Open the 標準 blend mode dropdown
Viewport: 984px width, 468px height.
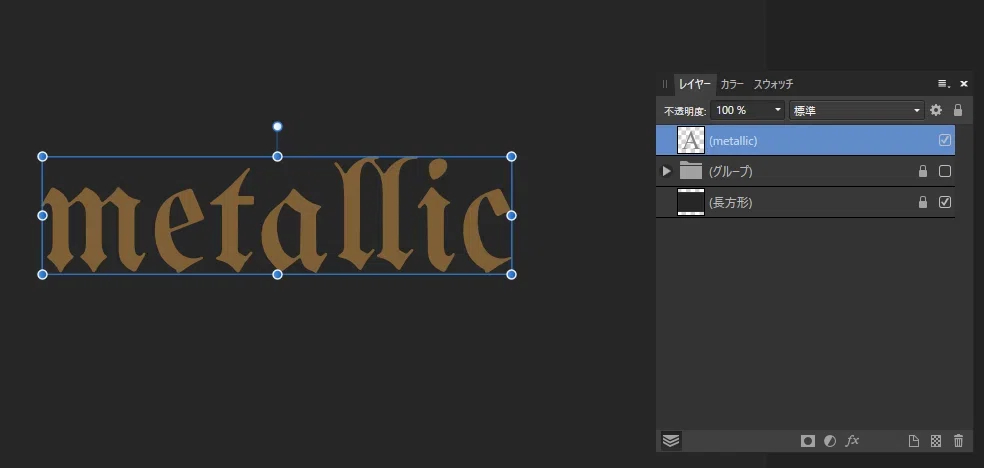(857, 110)
